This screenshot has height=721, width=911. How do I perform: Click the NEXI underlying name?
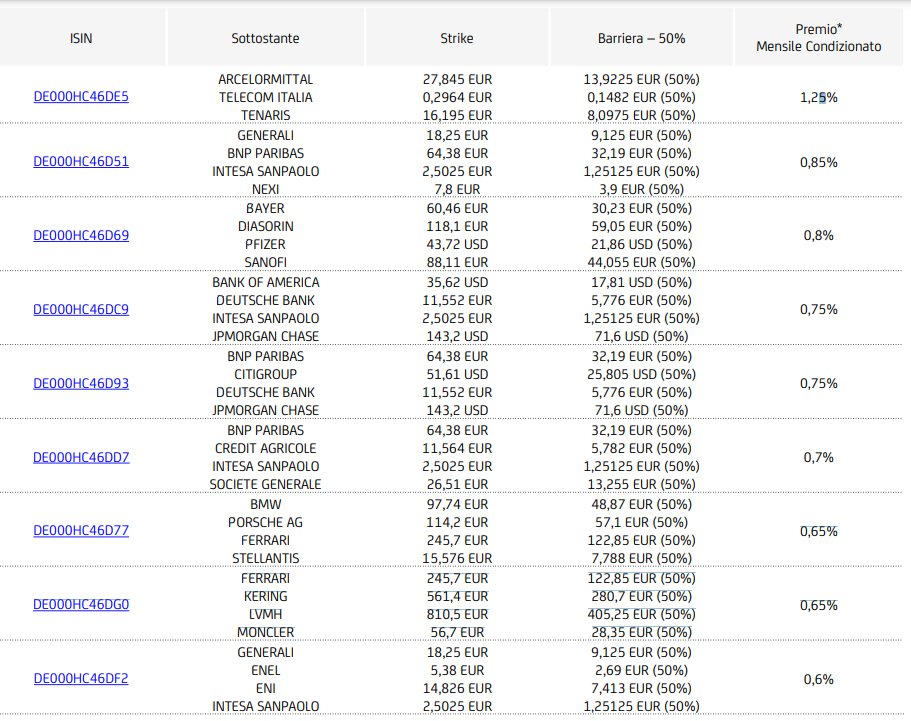pyautogui.click(x=266, y=189)
